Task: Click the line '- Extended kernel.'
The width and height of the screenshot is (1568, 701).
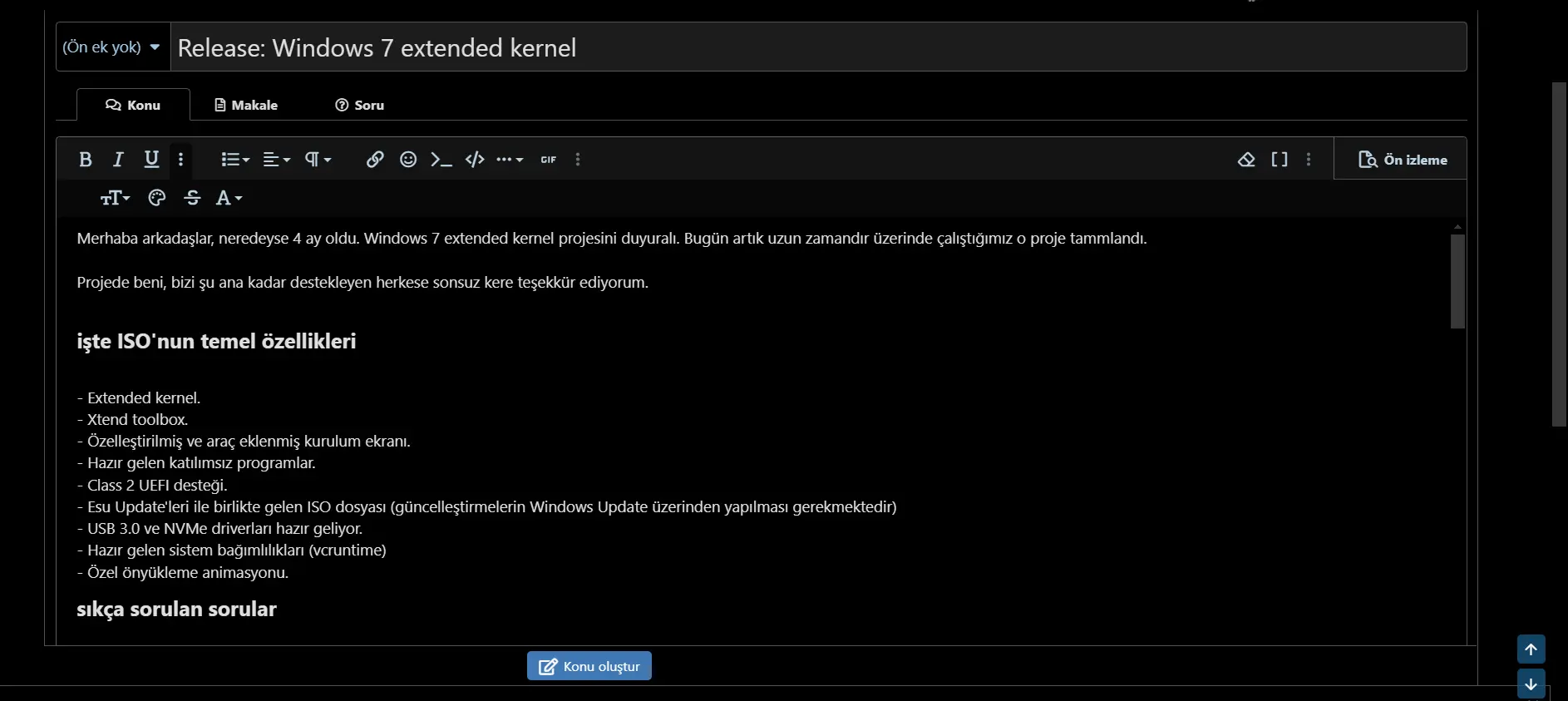Action: pos(139,397)
